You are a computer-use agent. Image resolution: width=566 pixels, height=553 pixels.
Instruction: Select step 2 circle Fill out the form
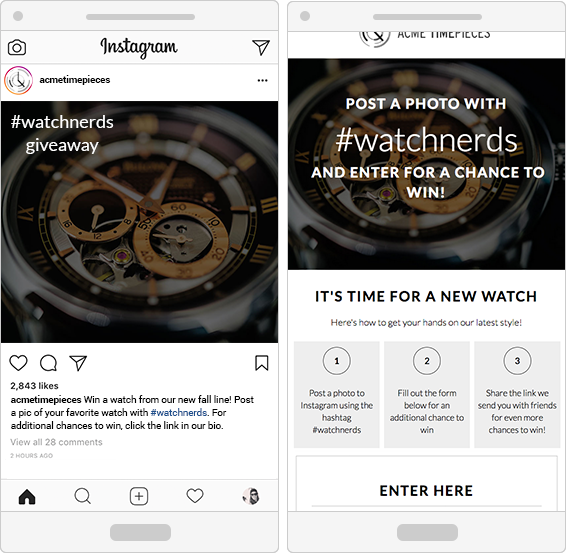[x=427, y=361]
